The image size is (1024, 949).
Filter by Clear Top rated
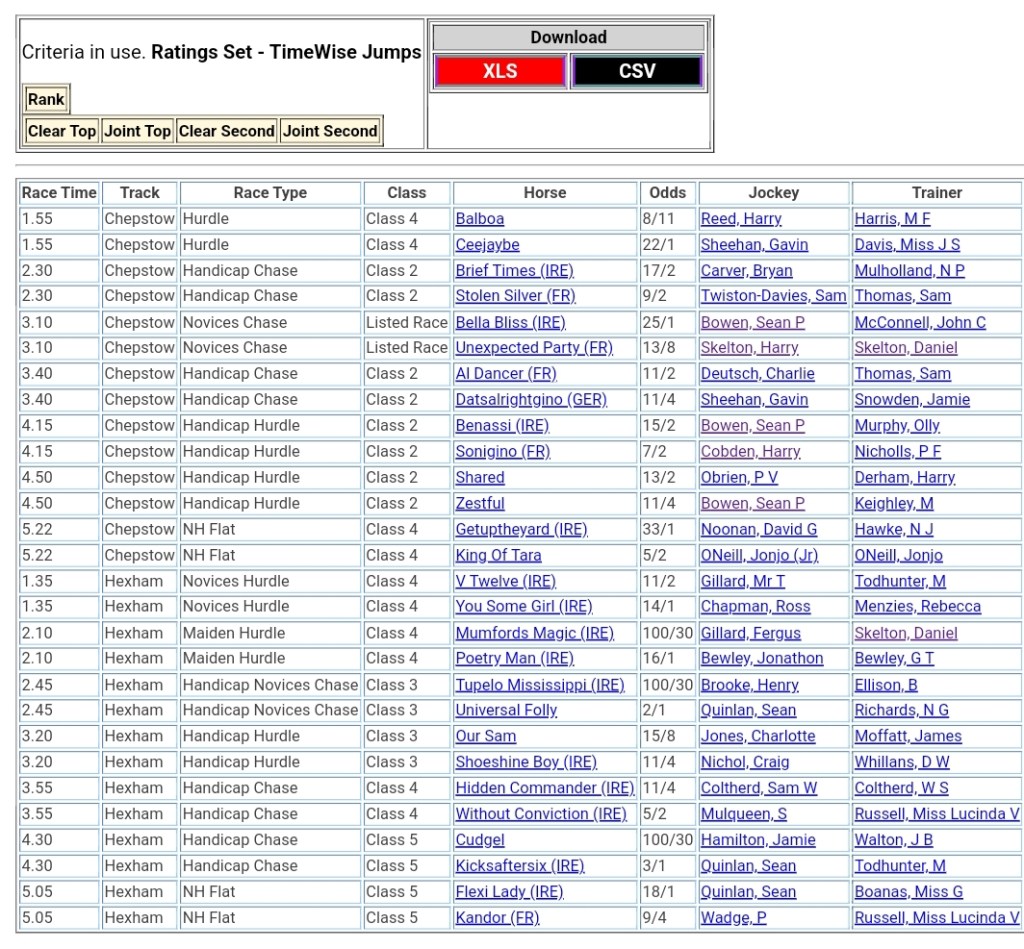coord(62,131)
